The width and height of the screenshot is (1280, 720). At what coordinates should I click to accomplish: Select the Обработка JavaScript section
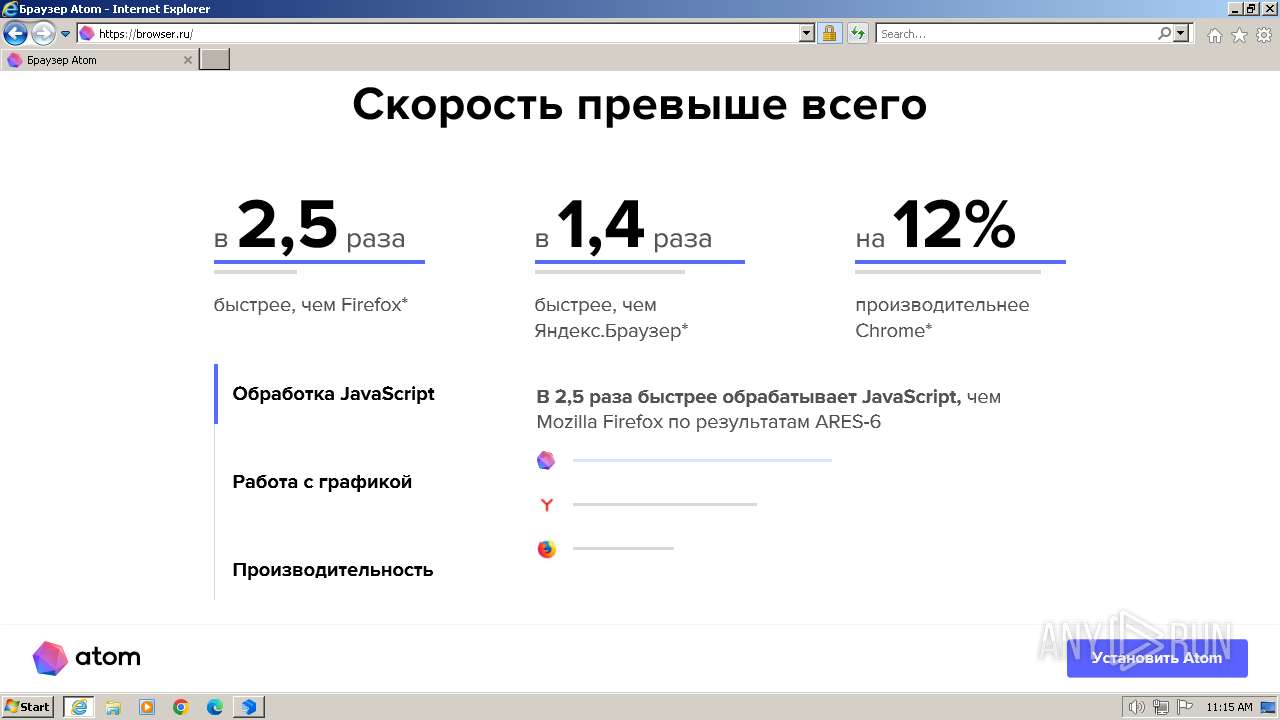(x=333, y=394)
